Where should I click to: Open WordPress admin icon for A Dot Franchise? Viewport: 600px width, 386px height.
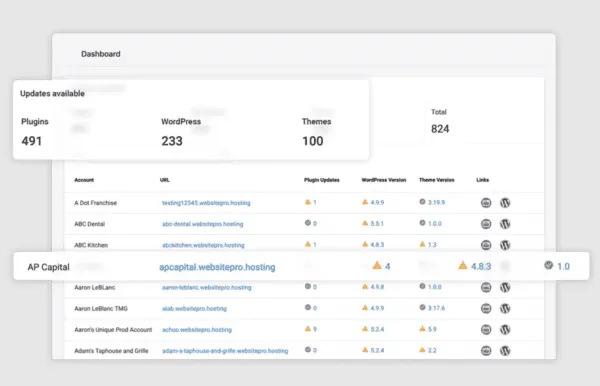click(x=505, y=203)
